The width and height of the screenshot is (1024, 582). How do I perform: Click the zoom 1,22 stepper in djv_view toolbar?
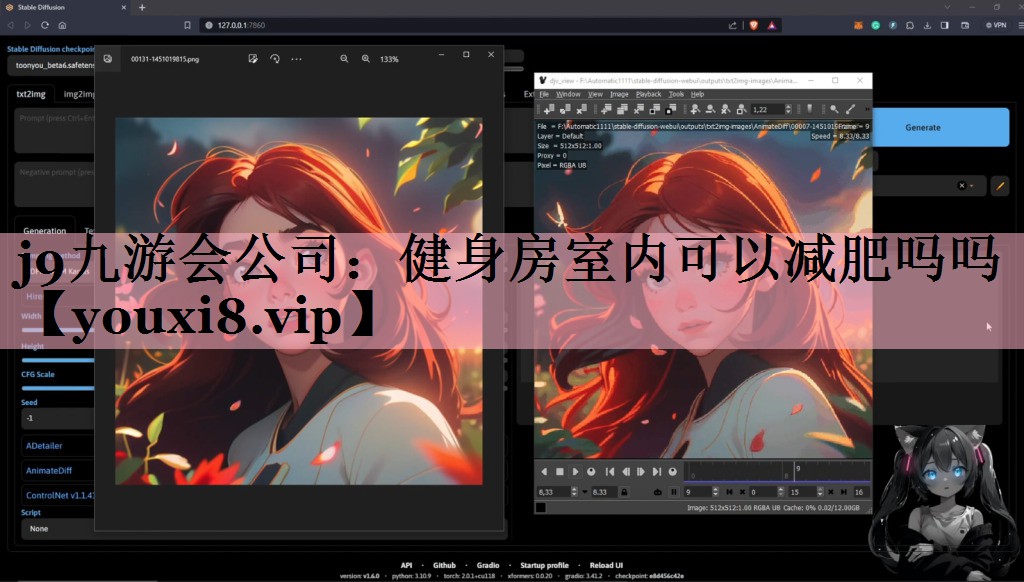(x=789, y=109)
